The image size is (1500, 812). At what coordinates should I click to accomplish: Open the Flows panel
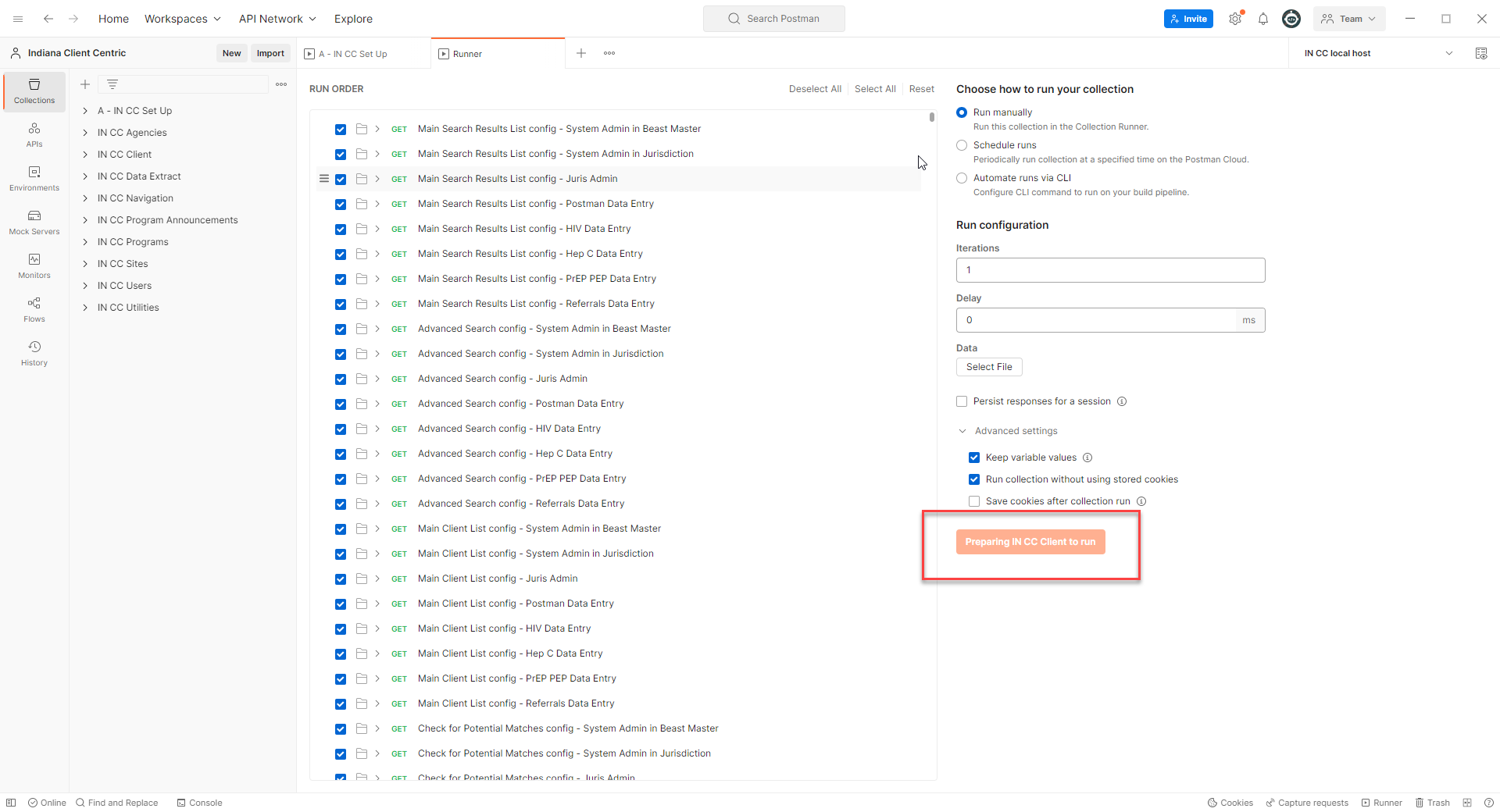pos(34,310)
